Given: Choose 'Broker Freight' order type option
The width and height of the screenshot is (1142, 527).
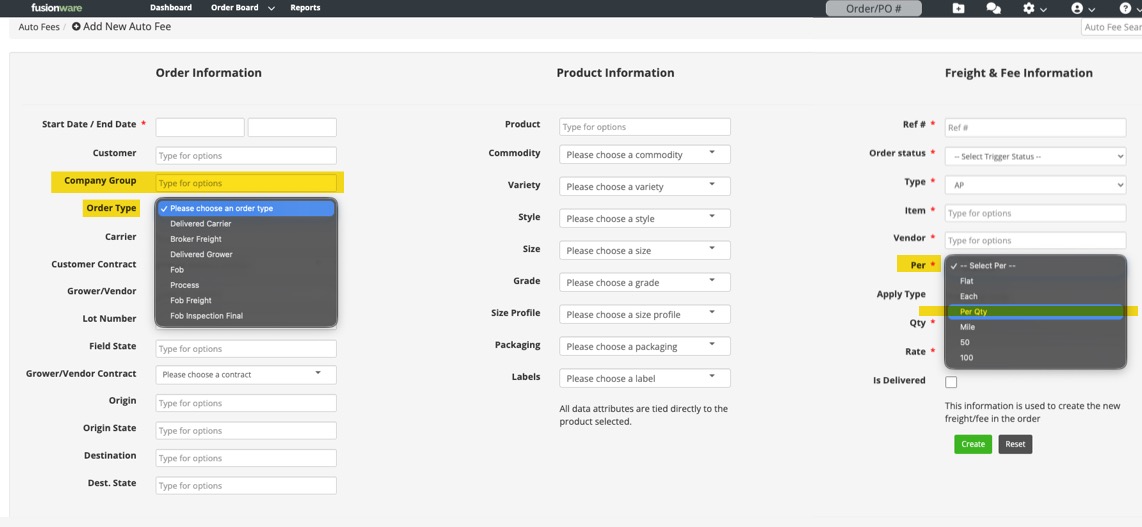Looking at the screenshot, I should point(196,239).
